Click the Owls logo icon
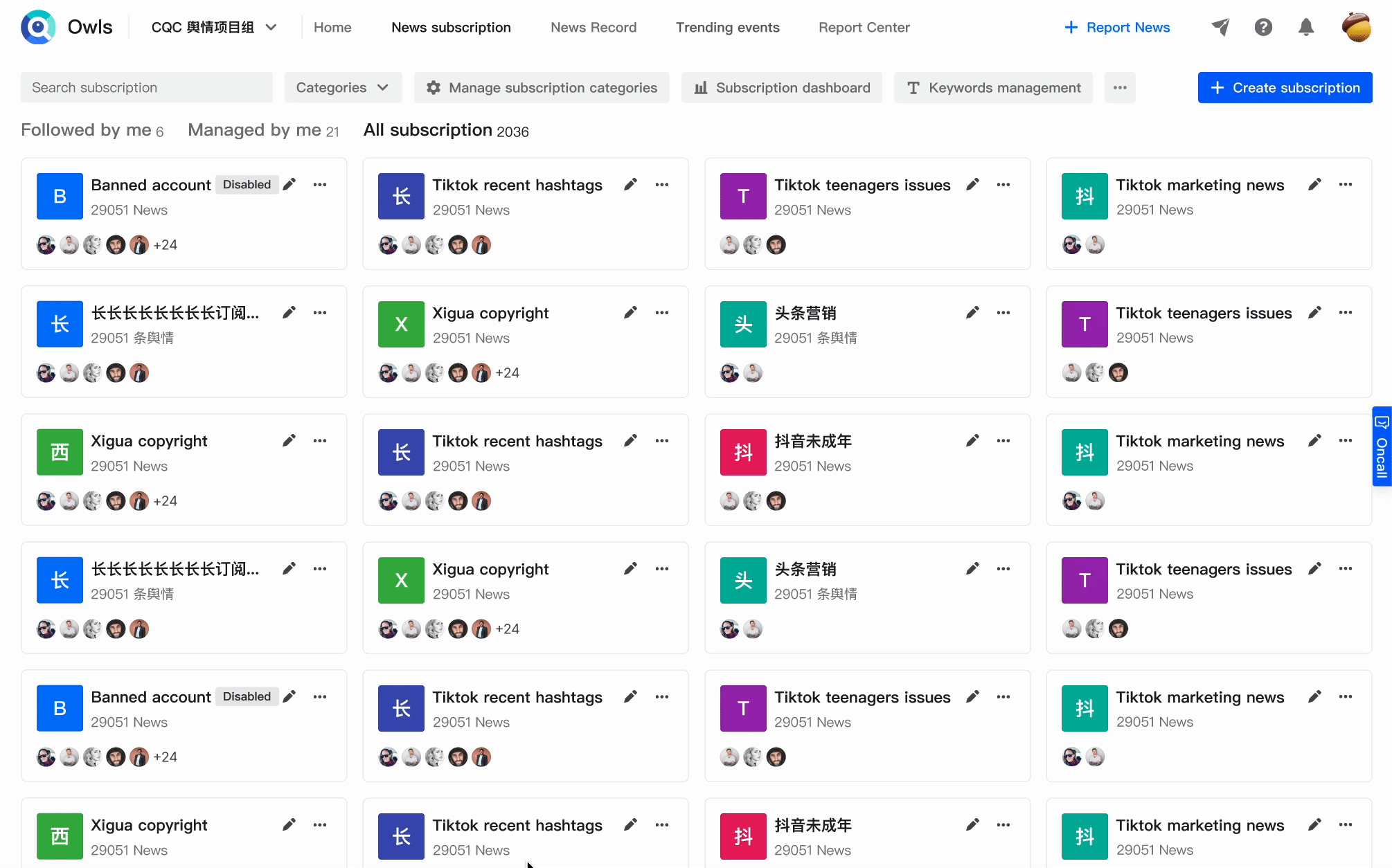The height and width of the screenshot is (868, 1392). (38, 27)
